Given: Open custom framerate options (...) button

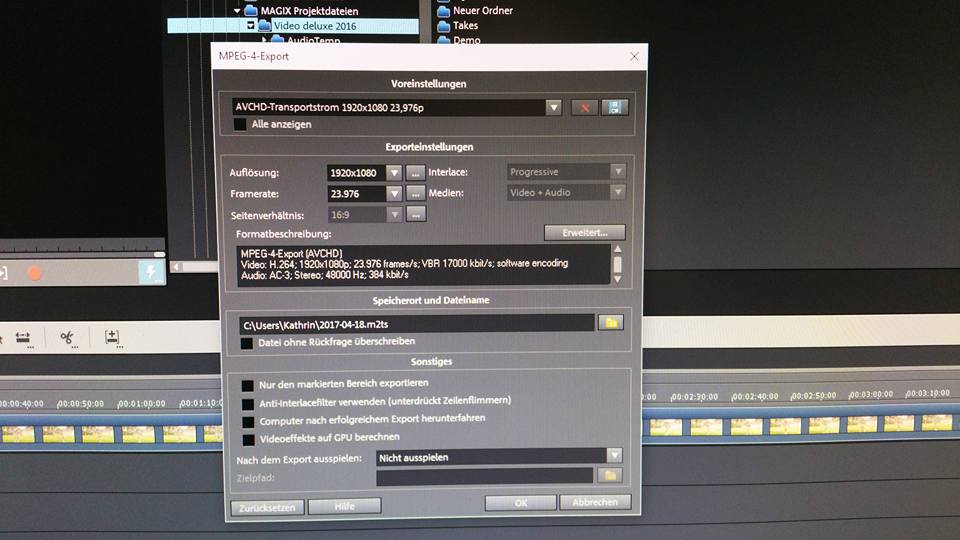Looking at the screenshot, I should point(416,193).
